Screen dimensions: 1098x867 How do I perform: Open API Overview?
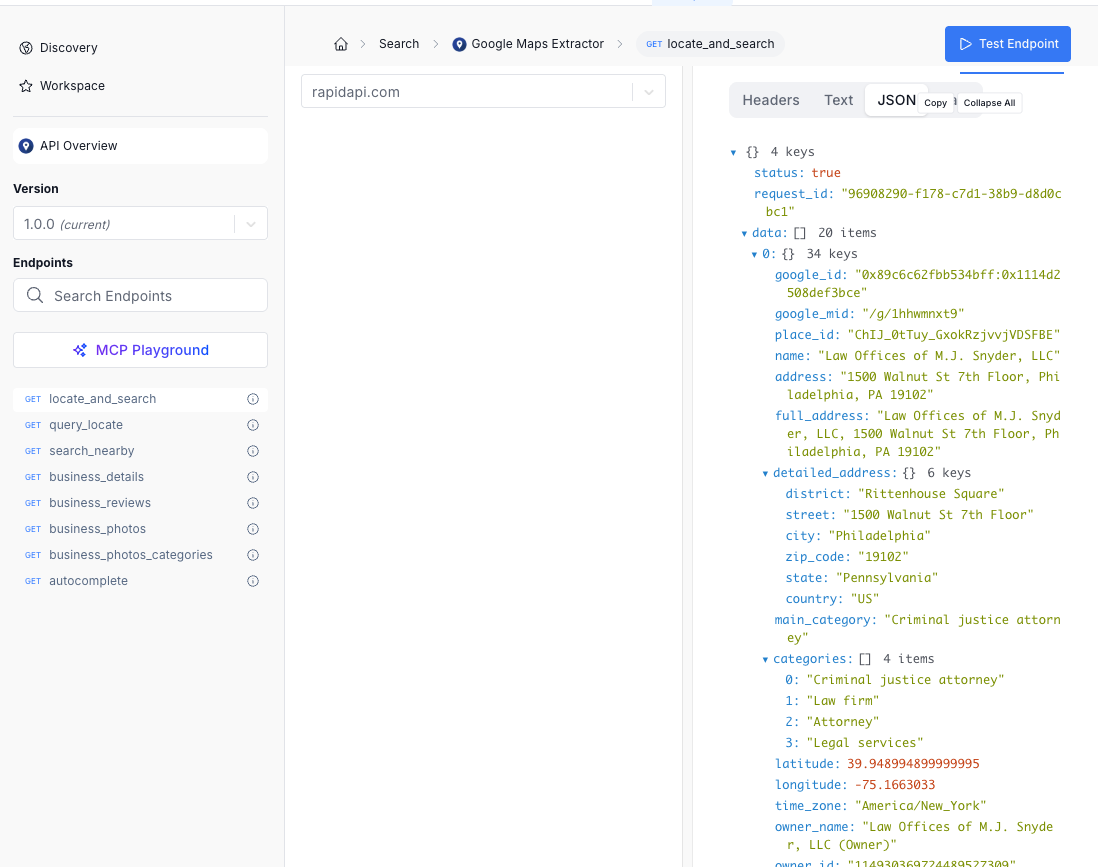pyautogui.click(x=140, y=146)
